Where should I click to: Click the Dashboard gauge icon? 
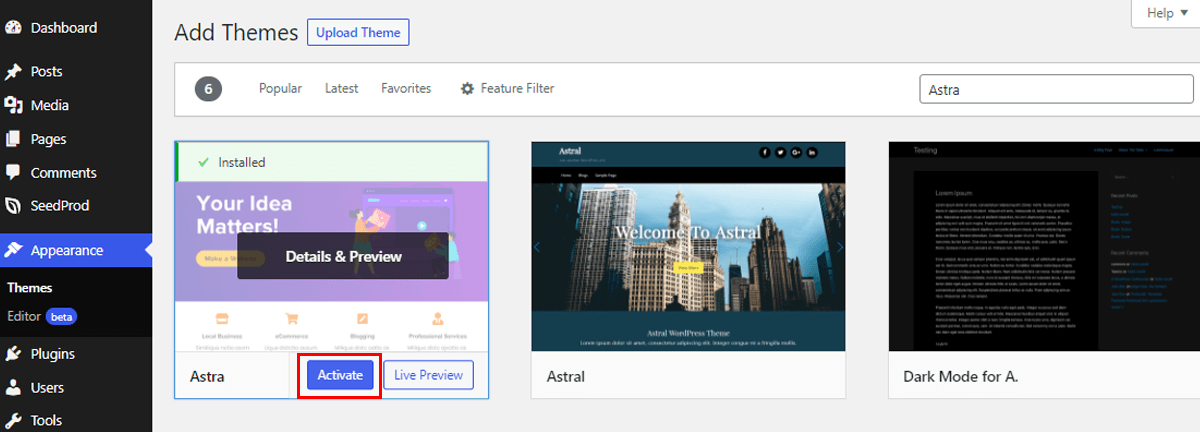point(14,28)
